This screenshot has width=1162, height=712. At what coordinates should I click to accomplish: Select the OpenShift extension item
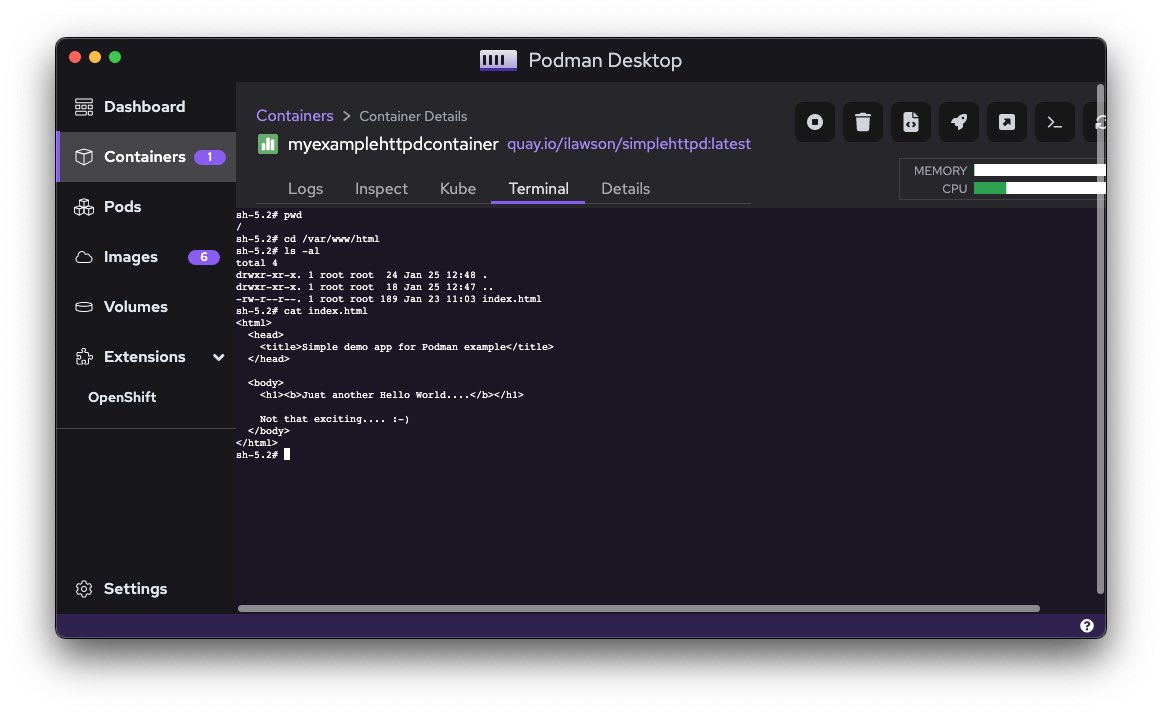tap(122, 397)
